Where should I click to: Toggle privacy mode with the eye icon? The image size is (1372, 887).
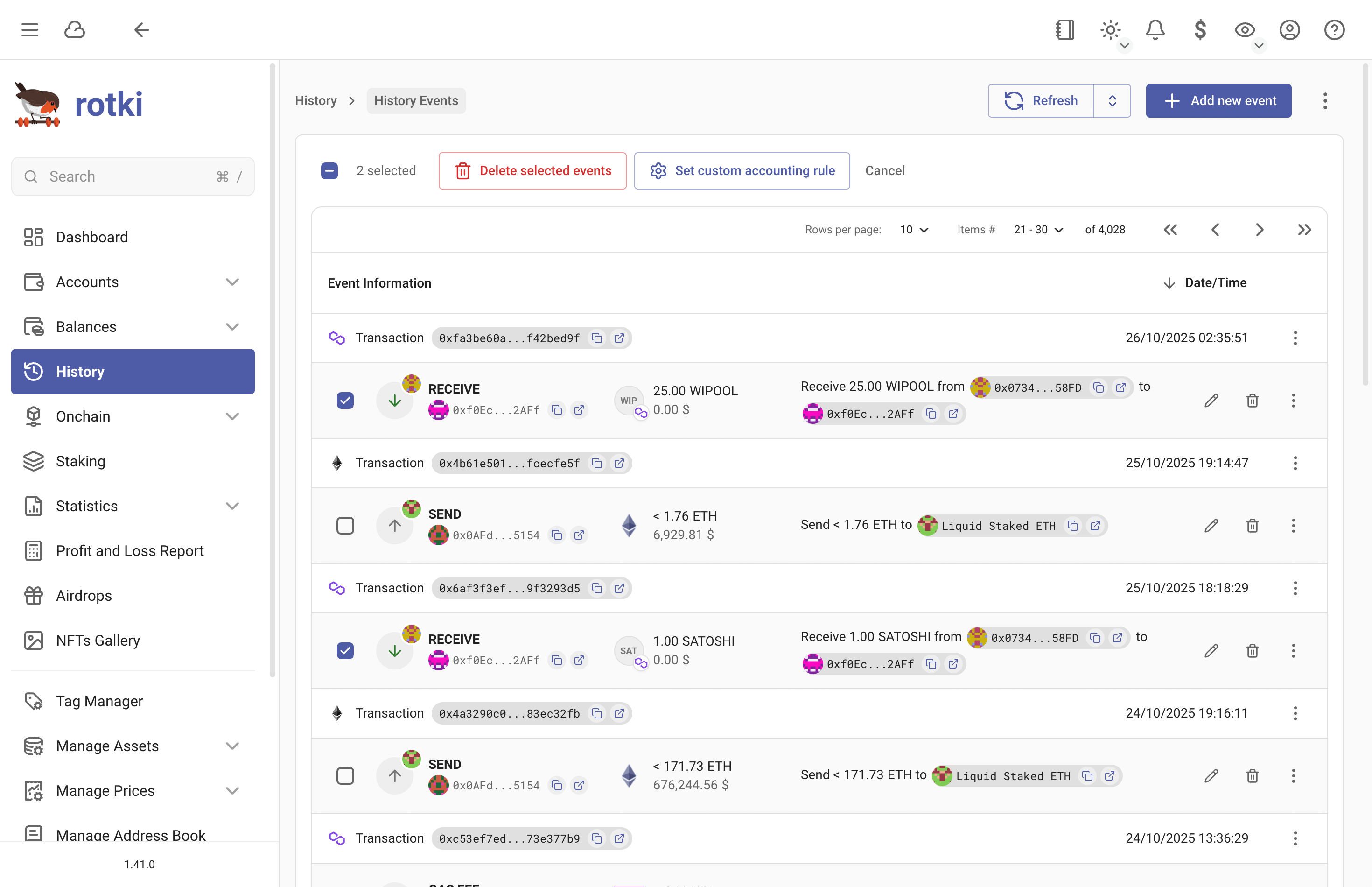(x=1245, y=30)
